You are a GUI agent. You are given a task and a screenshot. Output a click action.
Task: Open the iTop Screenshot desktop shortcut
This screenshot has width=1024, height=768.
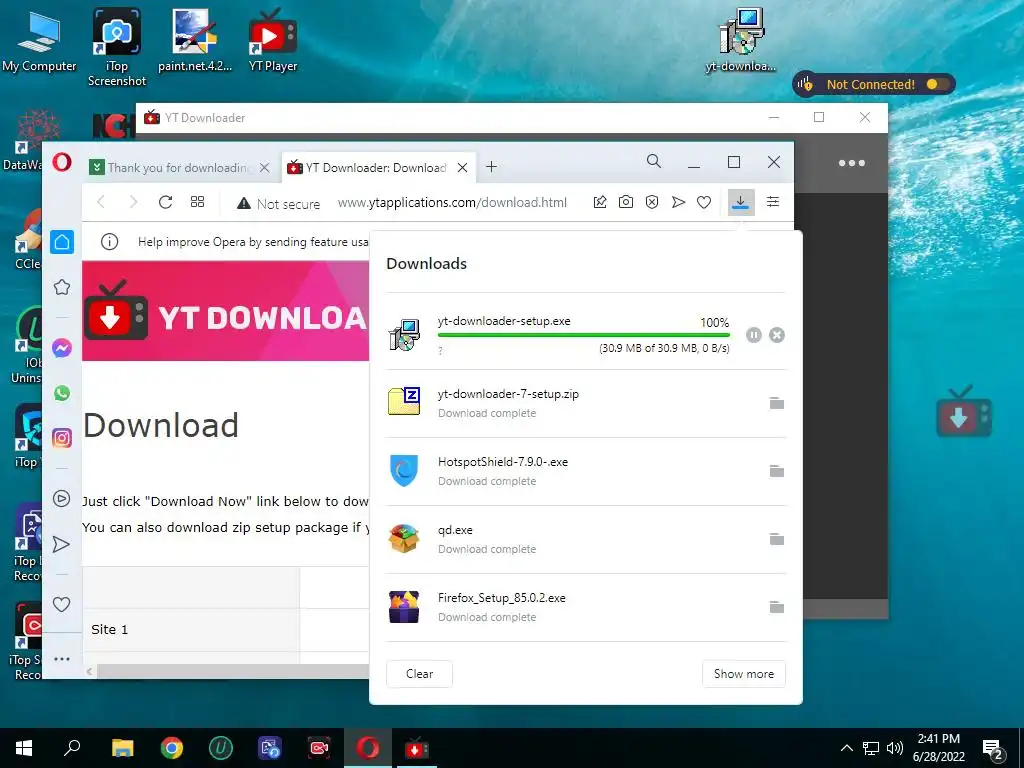117,47
